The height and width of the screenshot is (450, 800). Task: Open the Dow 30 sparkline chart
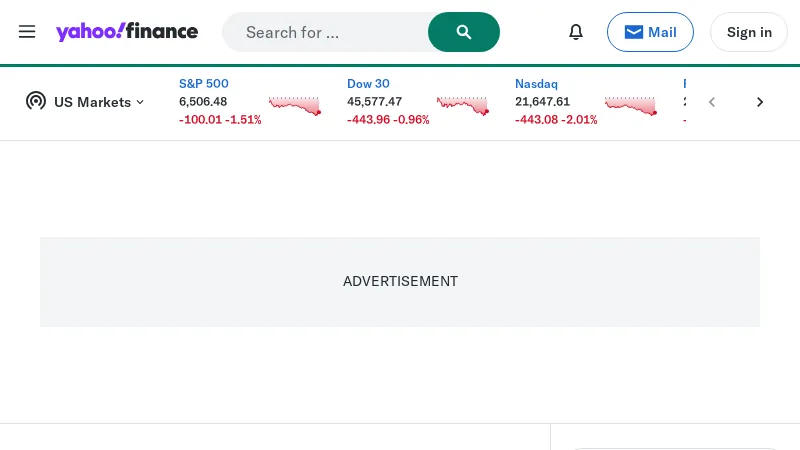[x=463, y=105]
